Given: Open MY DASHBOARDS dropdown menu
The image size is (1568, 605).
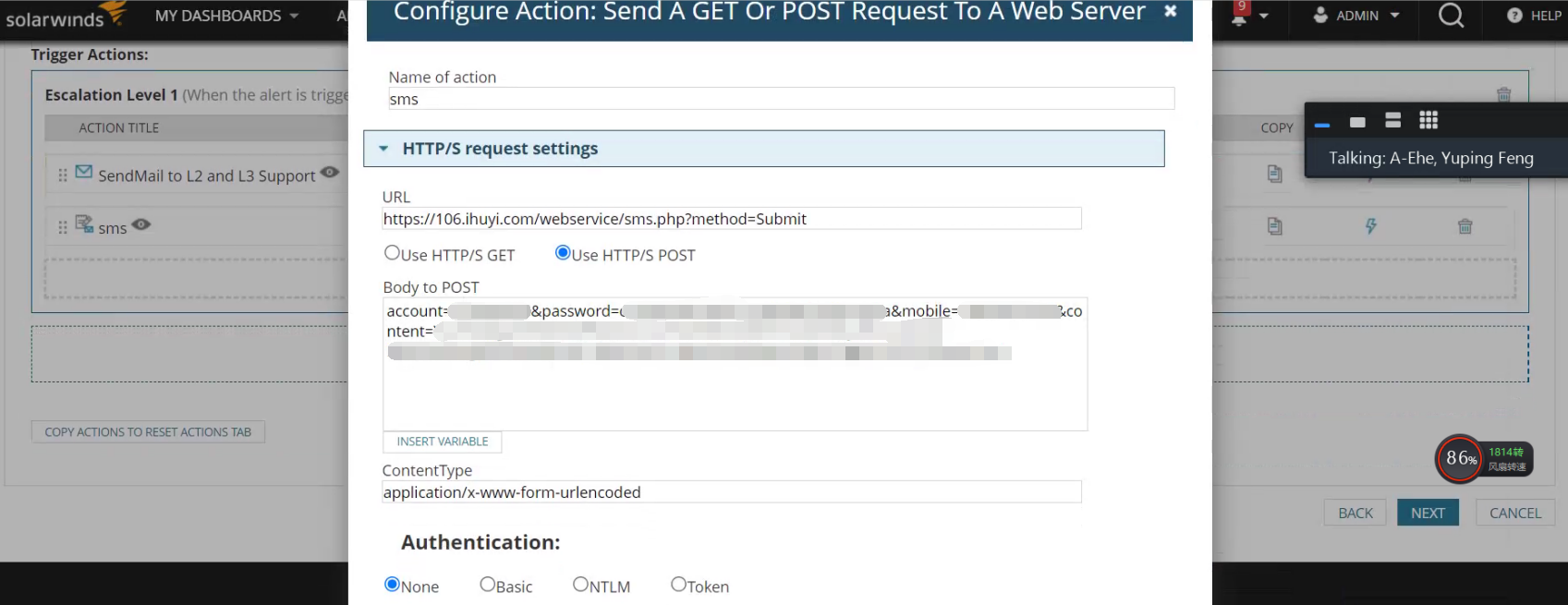Looking at the screenshot, I should (226, 16).
